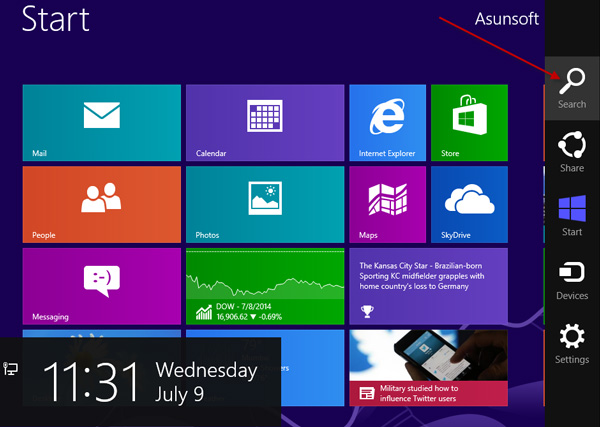Open the Settings gear charm

572,343
